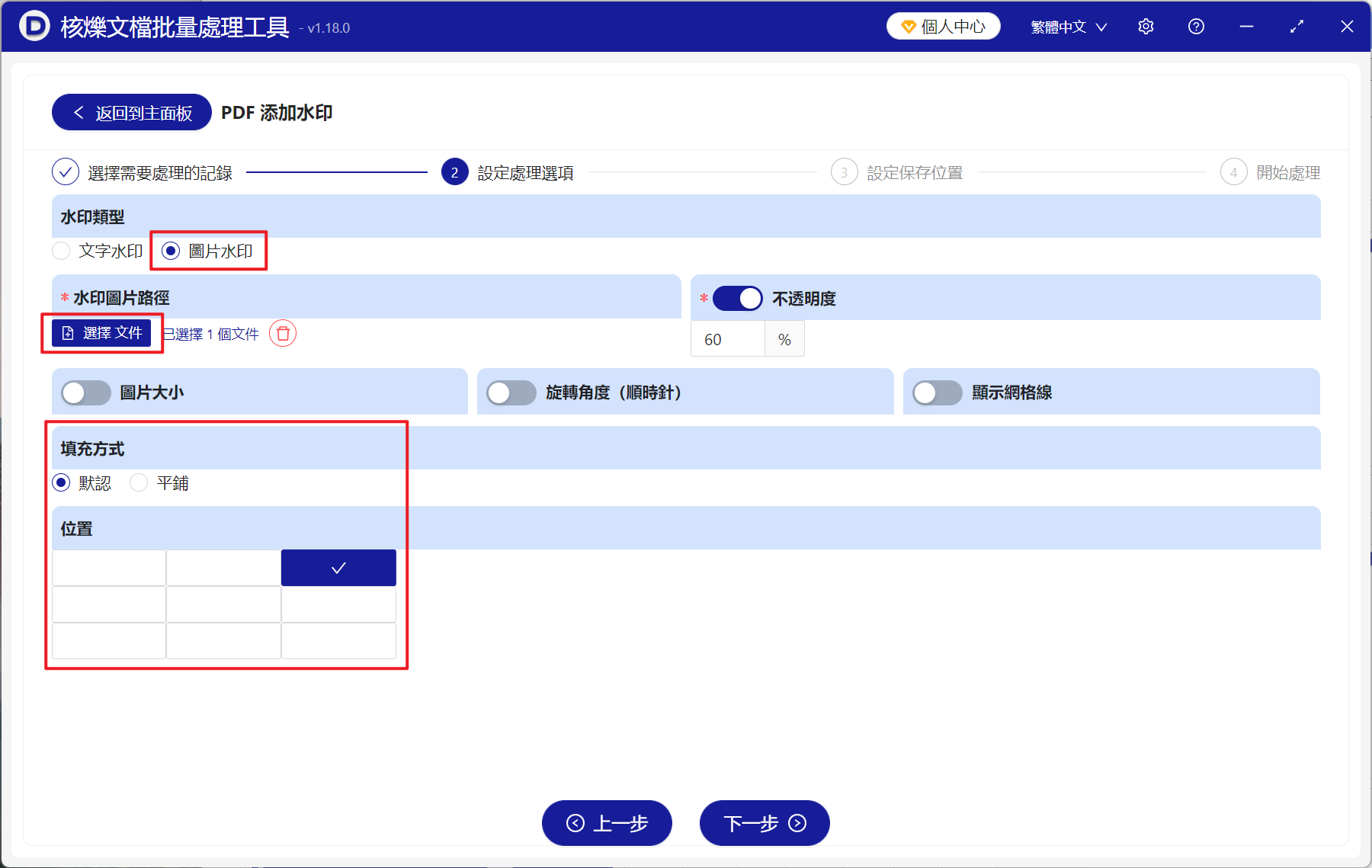This screenshot has height=868, width=1372.
Task: Select the bottom-left cell in the 位置 grid
Action: click(109, 640)
